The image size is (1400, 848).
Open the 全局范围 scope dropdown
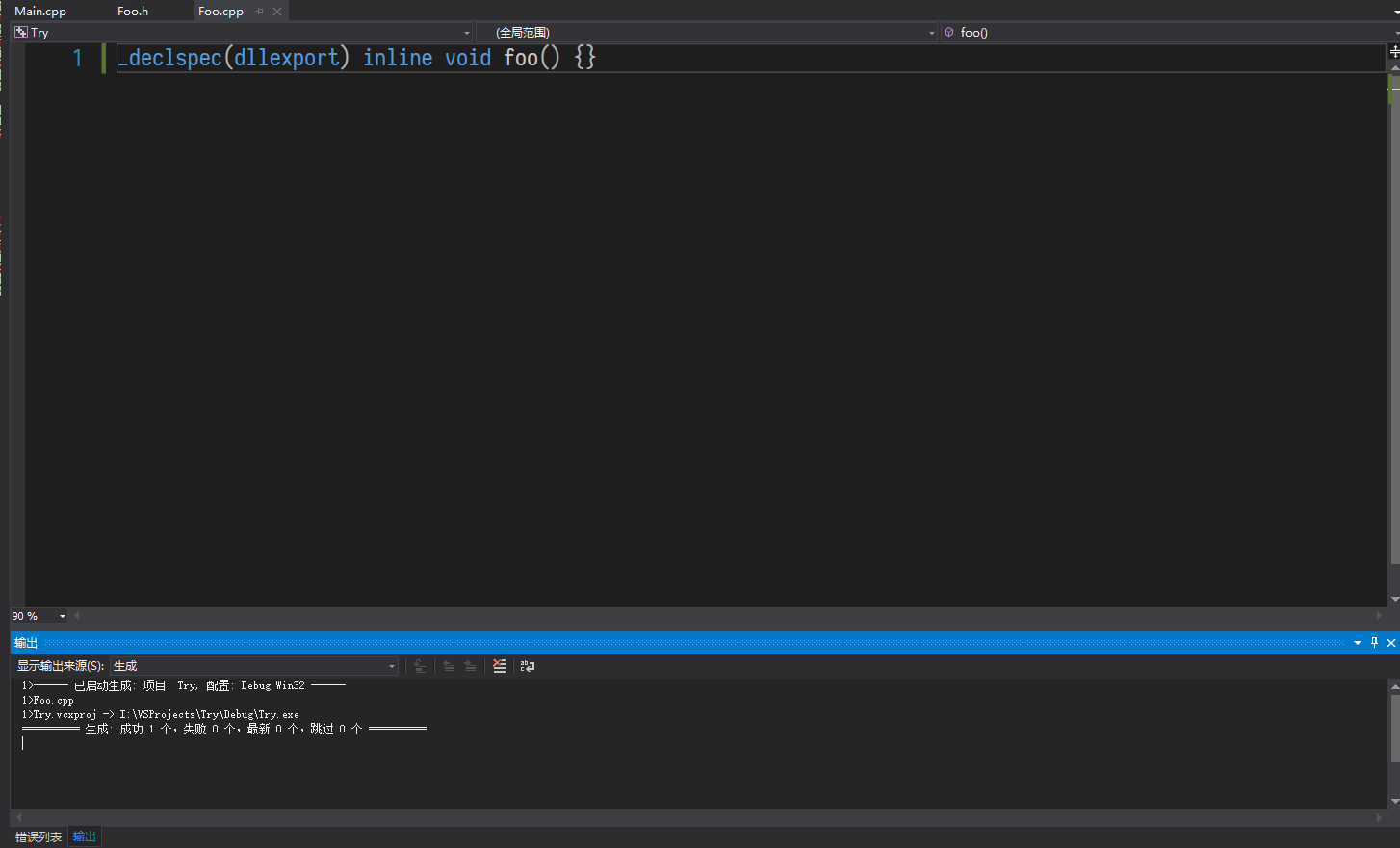[931, 33]
